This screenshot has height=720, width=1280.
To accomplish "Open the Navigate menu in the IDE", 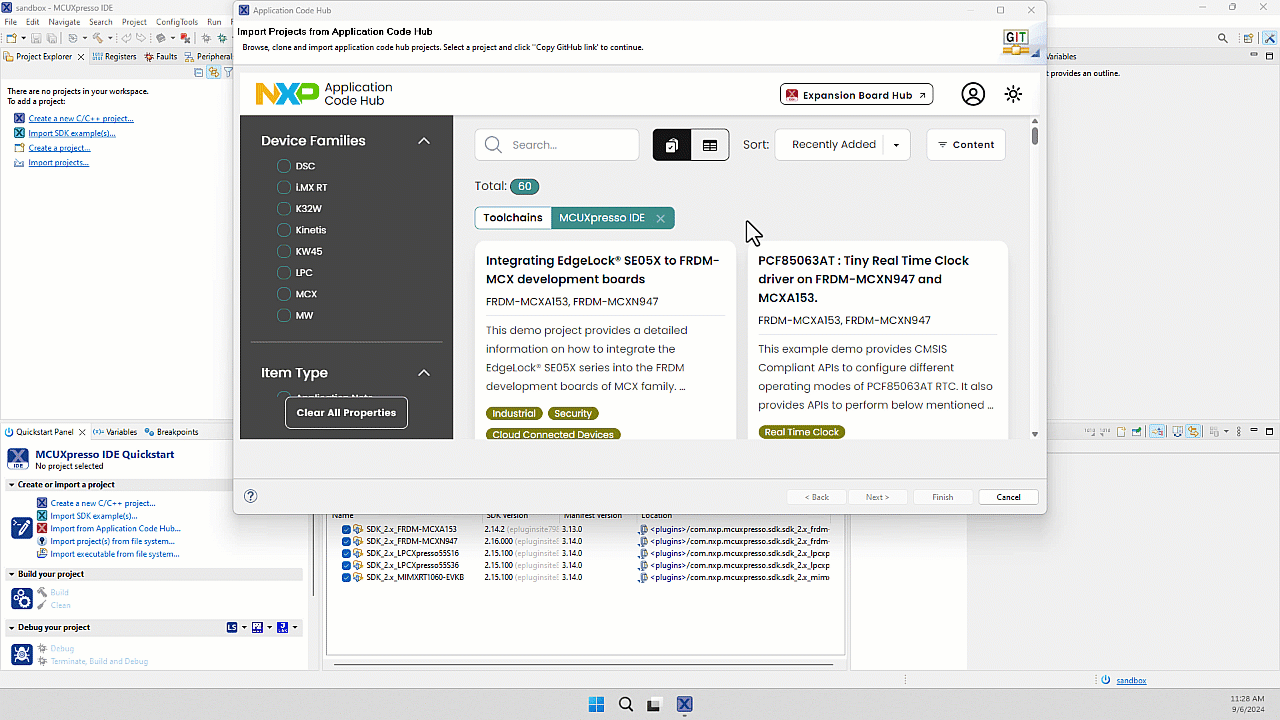I will click(64, 22).
